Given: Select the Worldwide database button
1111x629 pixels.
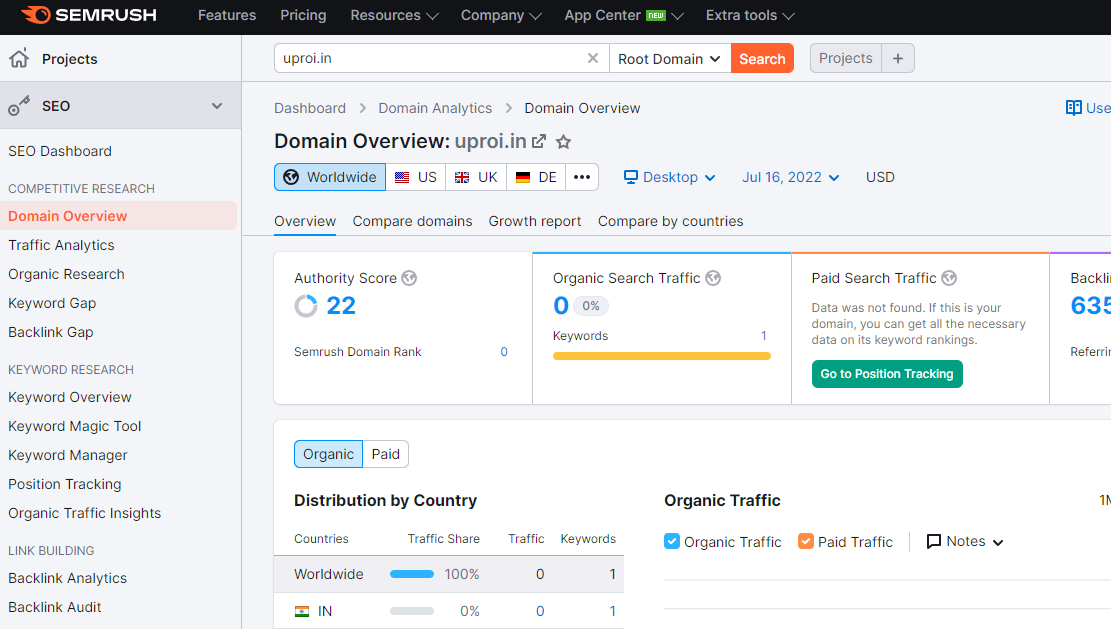Looking at the screenshot, I should click(330, 177).
